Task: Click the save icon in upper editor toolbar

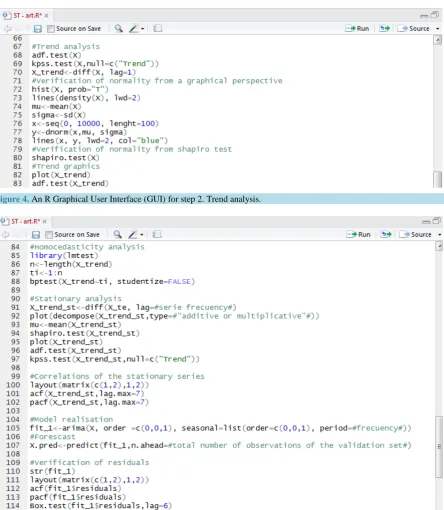Action: tap(38, 29)
